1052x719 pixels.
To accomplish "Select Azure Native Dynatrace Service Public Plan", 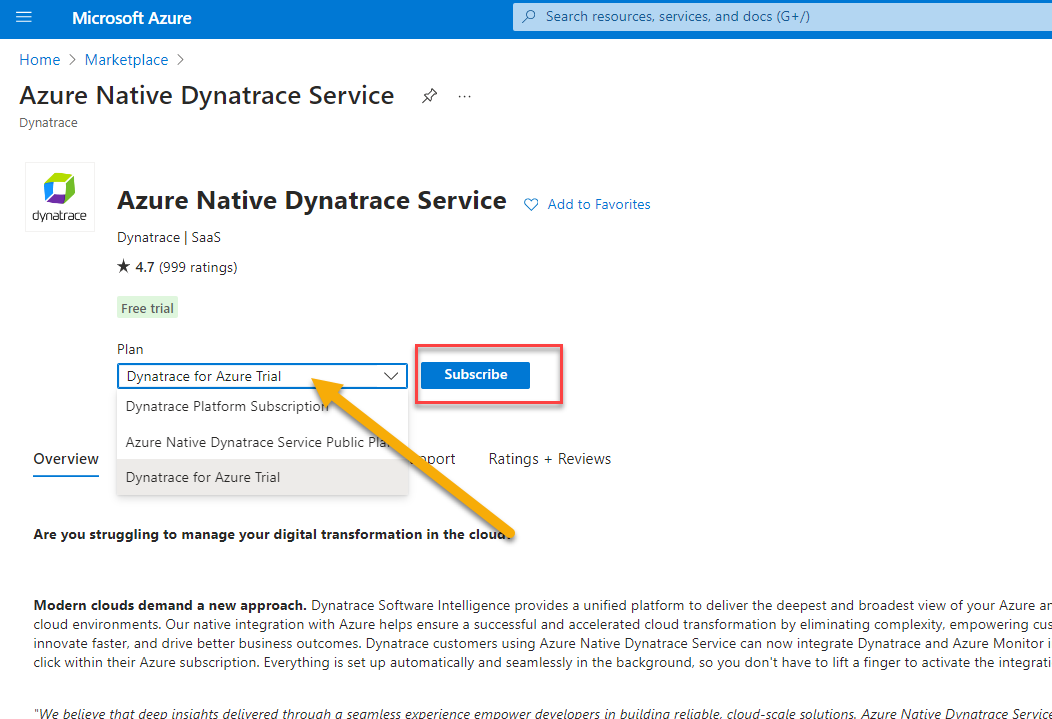I will [x=257, y=442].
